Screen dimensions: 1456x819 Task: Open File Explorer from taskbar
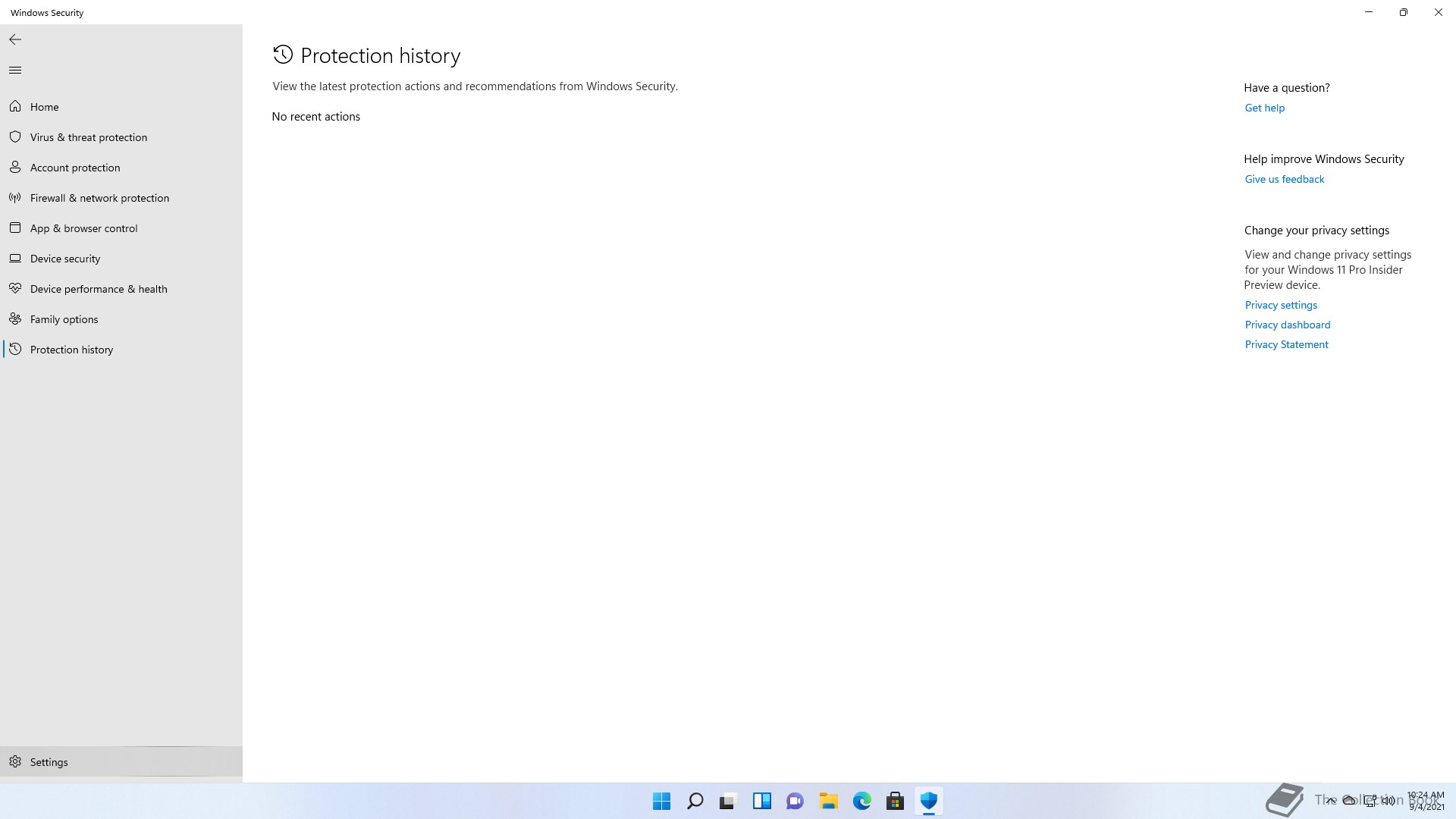[828, 801]
